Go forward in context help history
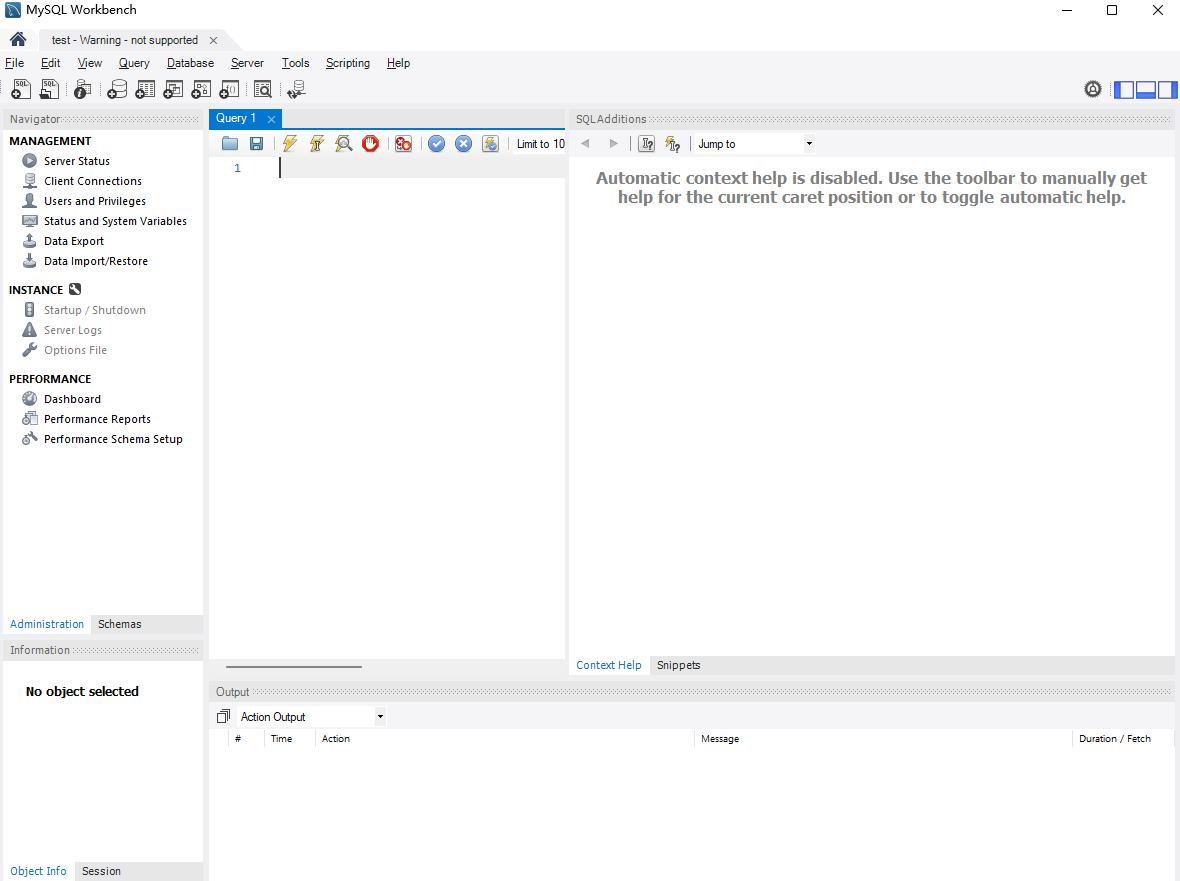 pyautogui.click(x=613, y=144)
